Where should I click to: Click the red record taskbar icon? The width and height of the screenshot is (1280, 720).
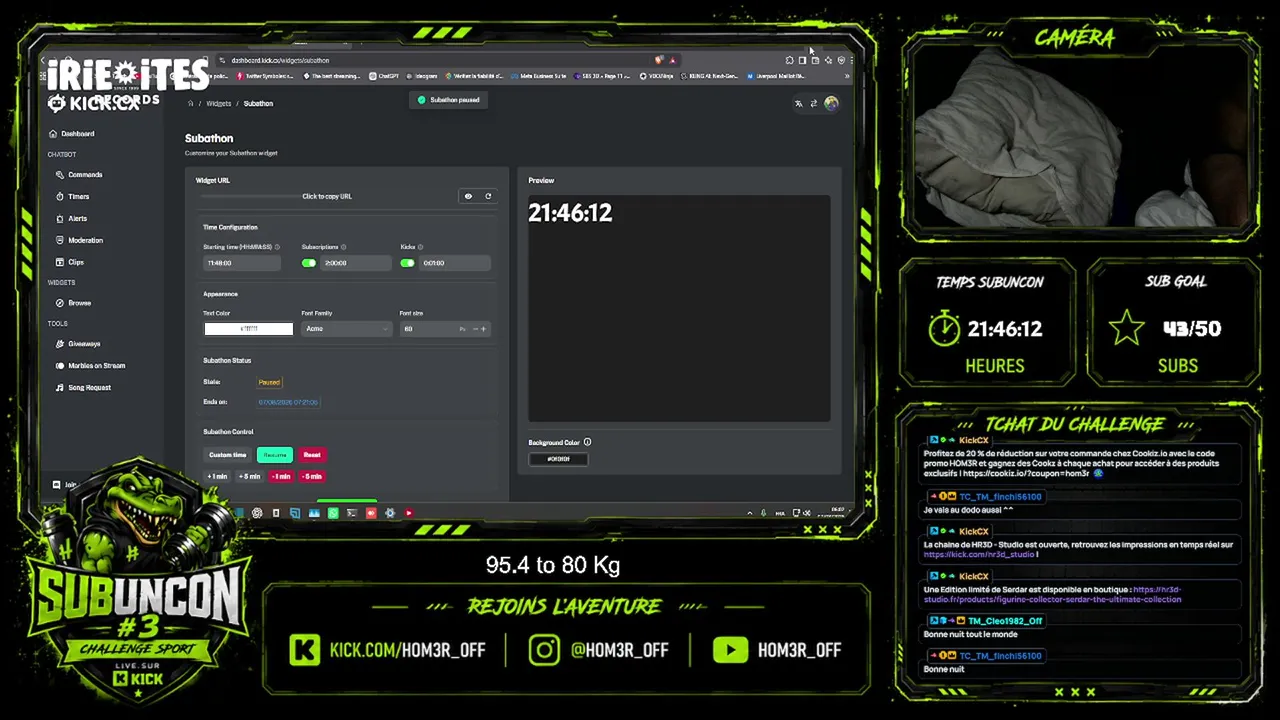(371, 513)
